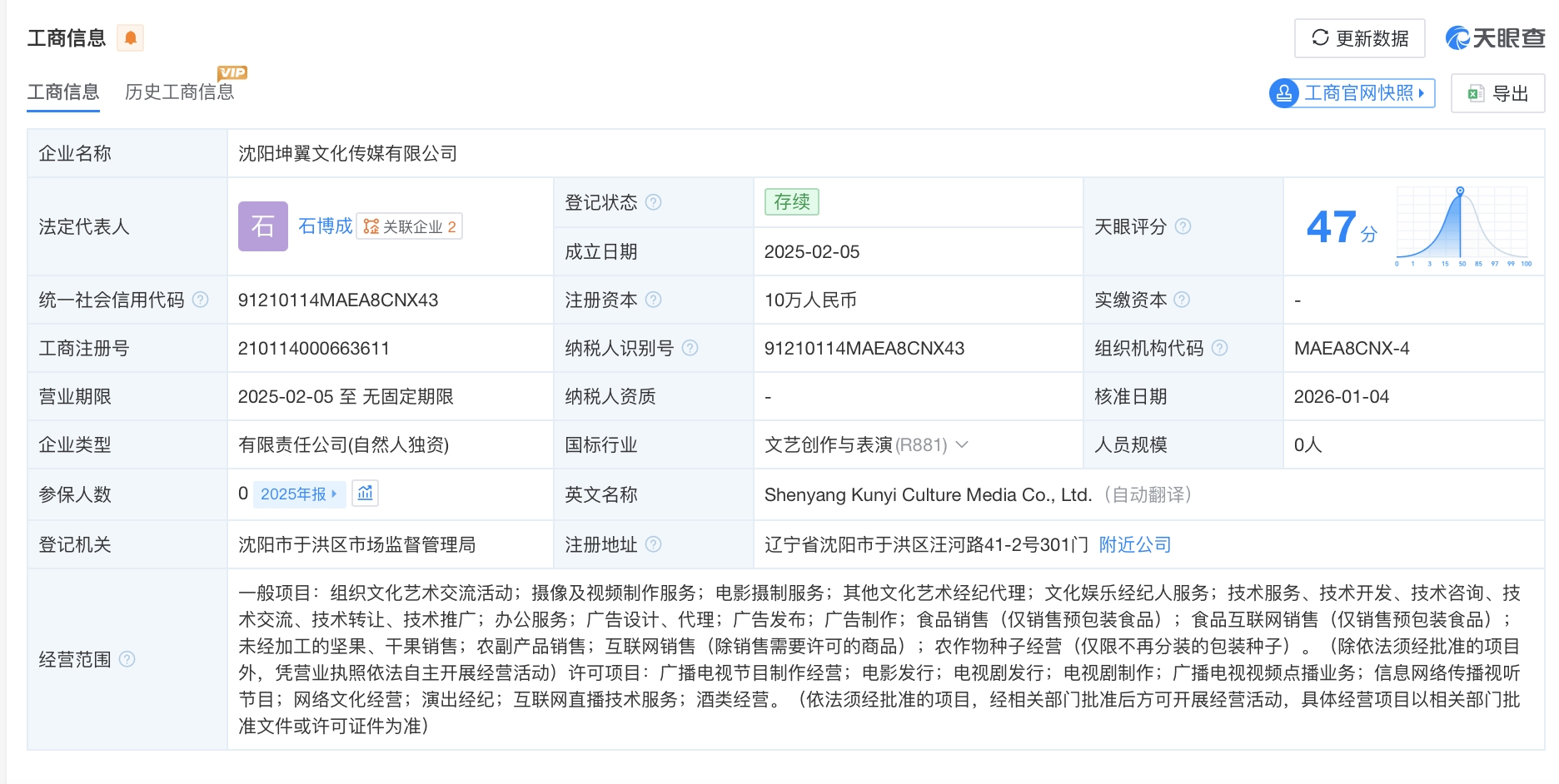Click registration number 210114000663611

click(x=314, y=348)
